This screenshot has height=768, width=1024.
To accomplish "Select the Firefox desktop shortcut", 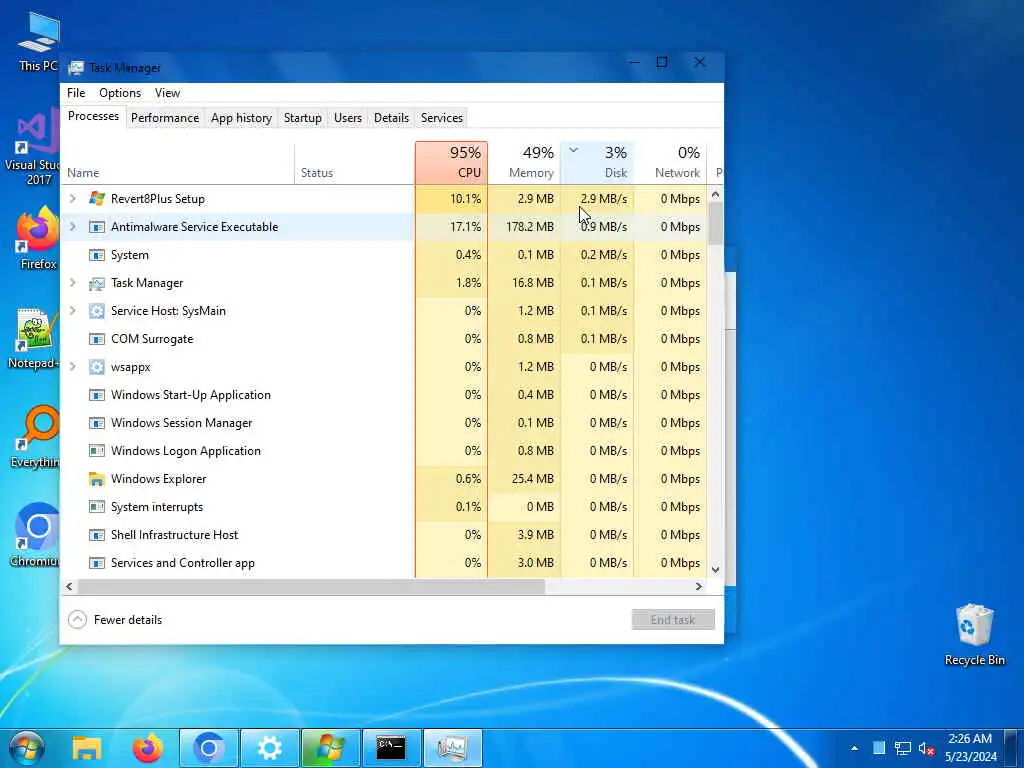I will (37, 238).
